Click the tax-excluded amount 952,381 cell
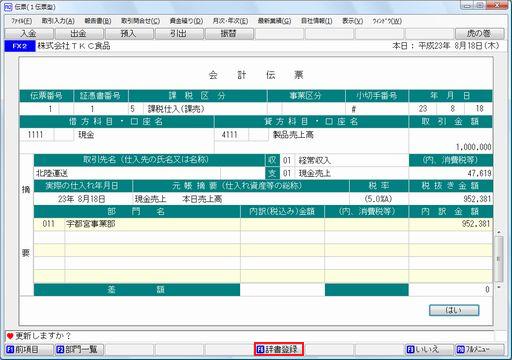Image resolution: width=512 pixels, height=360 pixels. (x=451, y=199)
